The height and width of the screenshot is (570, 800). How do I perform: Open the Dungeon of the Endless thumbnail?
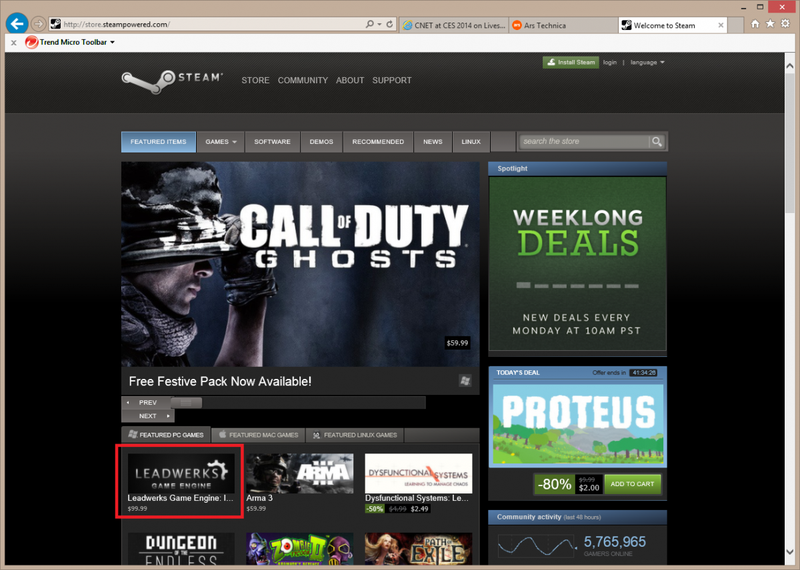(x=181, y=549)
